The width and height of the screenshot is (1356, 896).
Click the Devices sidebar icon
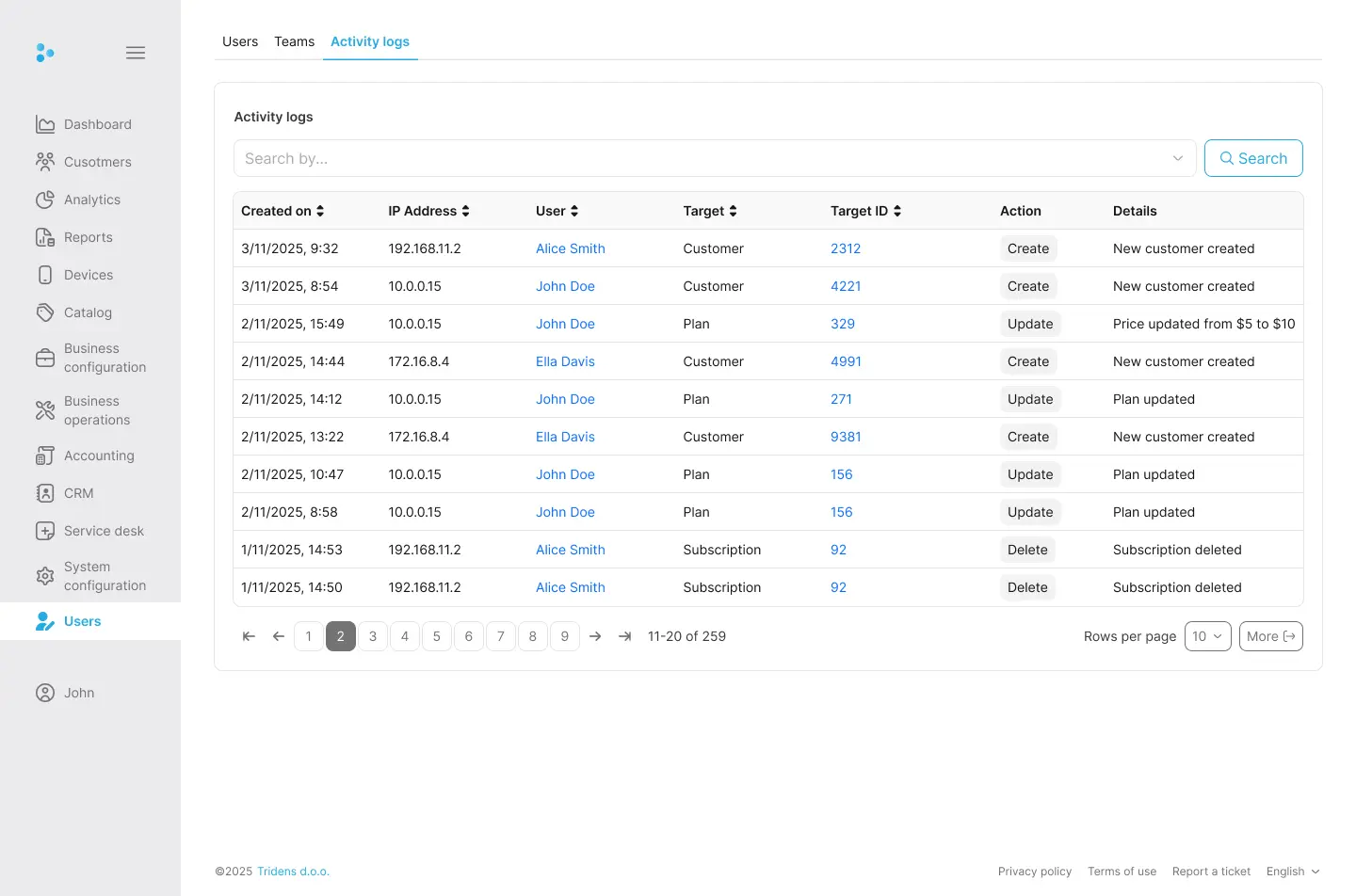[45, 275]
